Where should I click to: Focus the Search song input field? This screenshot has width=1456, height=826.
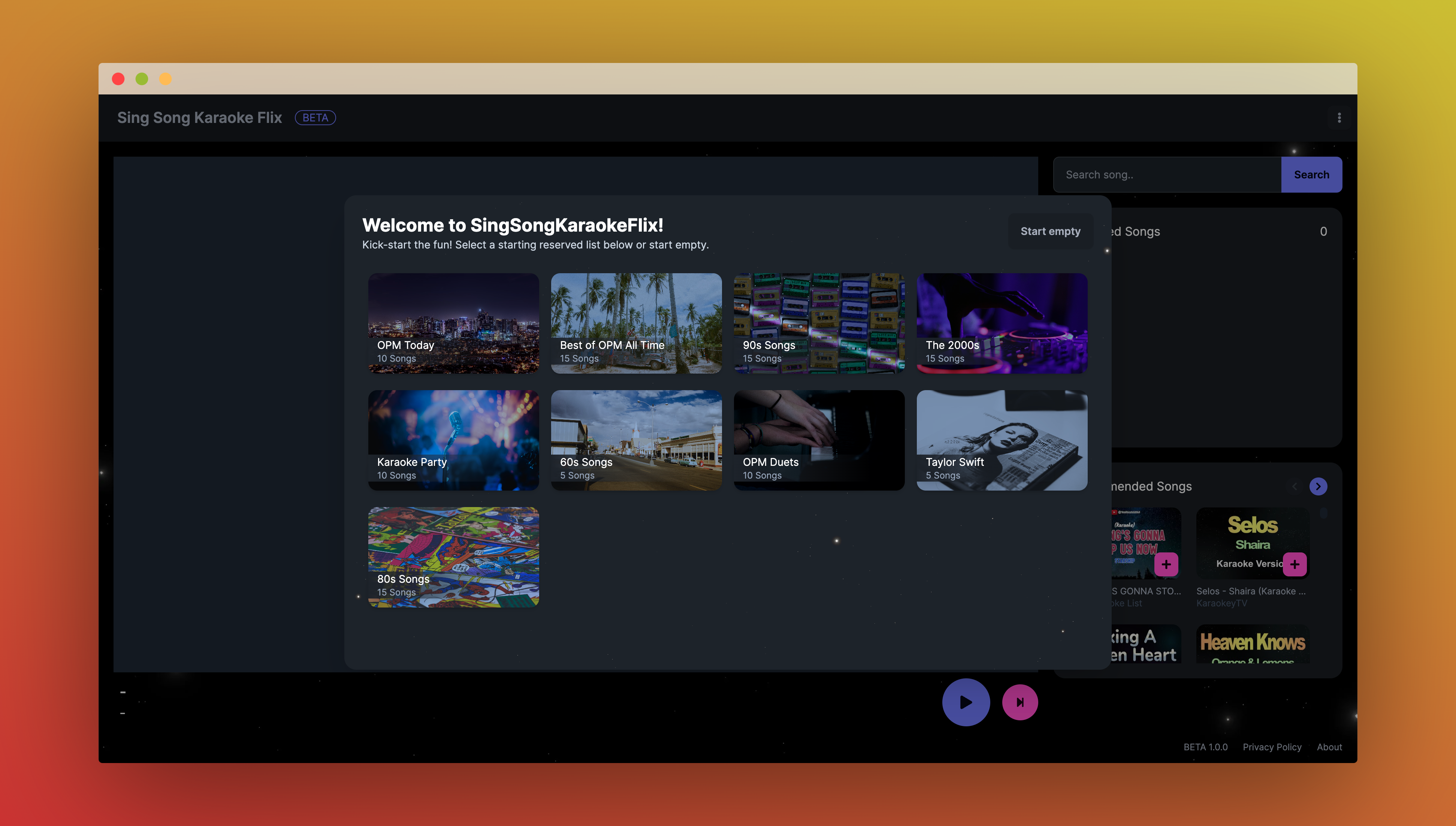click(x=1167, y=175)
